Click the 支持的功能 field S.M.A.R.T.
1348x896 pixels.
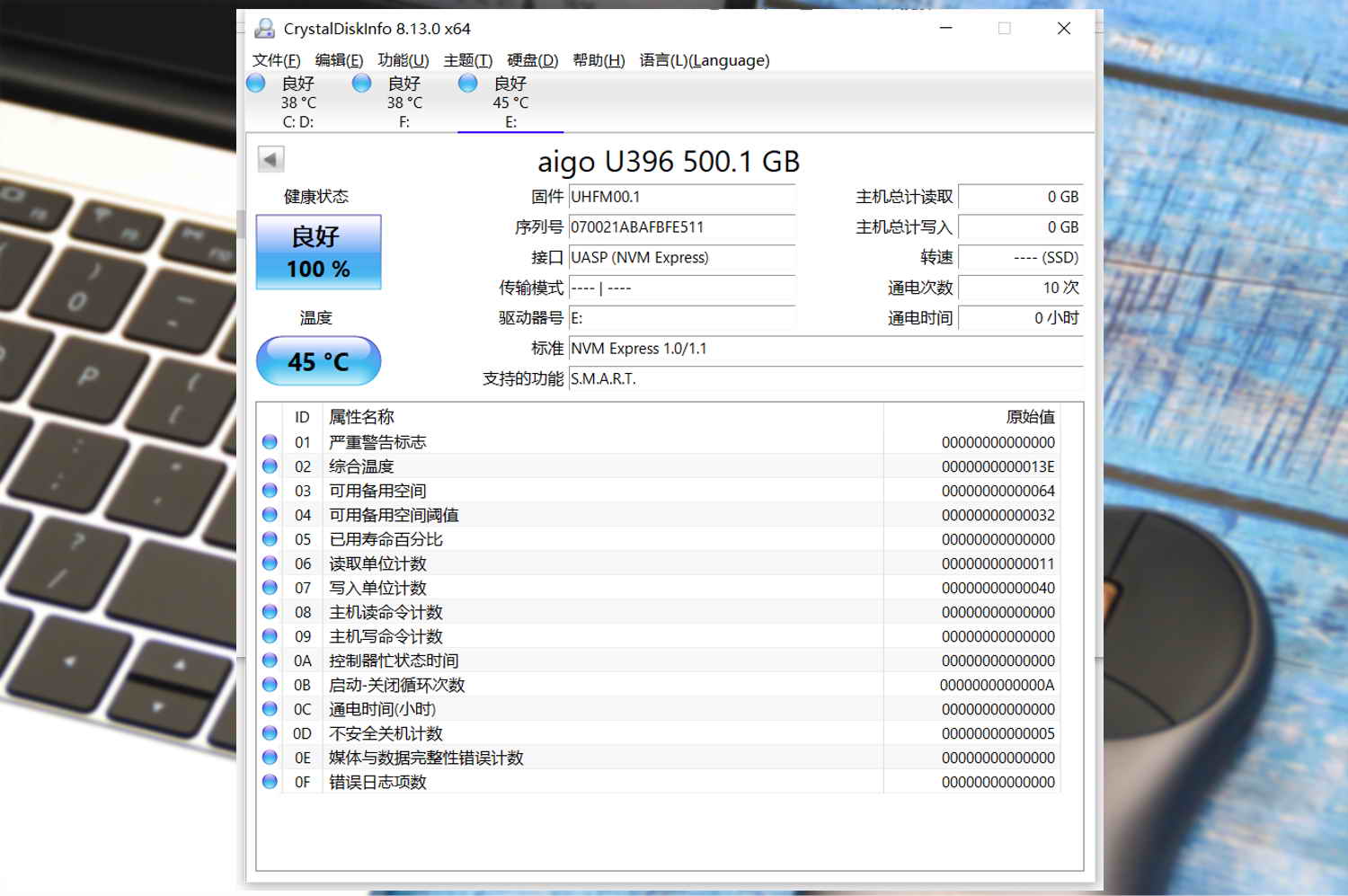pos(826,379)
